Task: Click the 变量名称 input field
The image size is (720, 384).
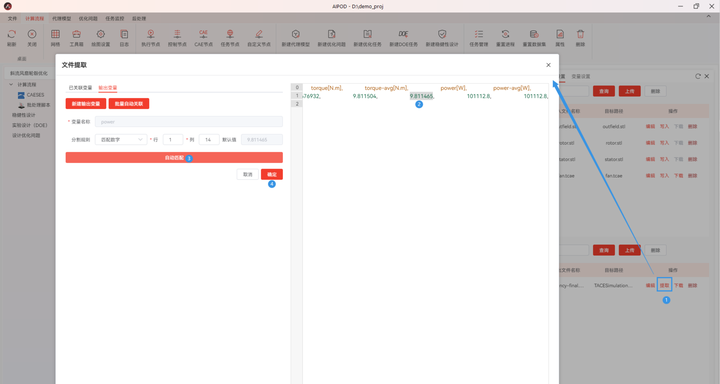Action: click(189, 122)
